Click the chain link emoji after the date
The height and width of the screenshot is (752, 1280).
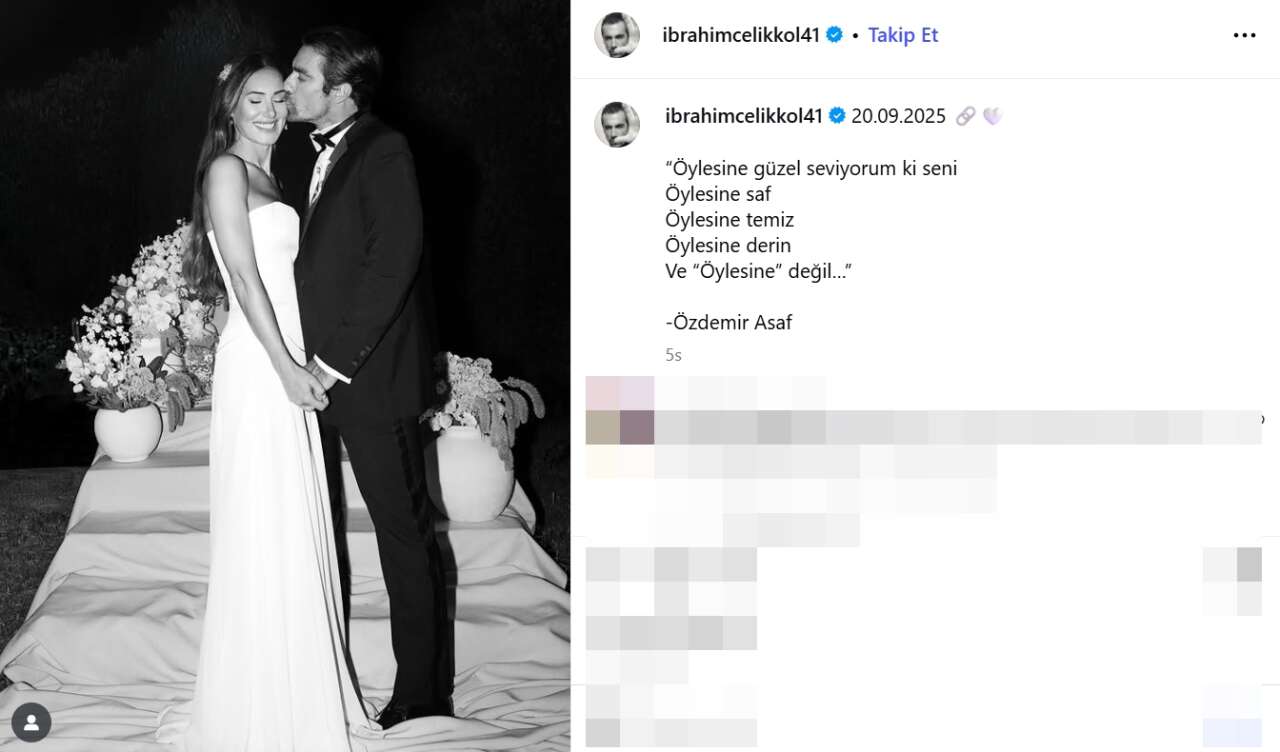(x=965, y=116)
